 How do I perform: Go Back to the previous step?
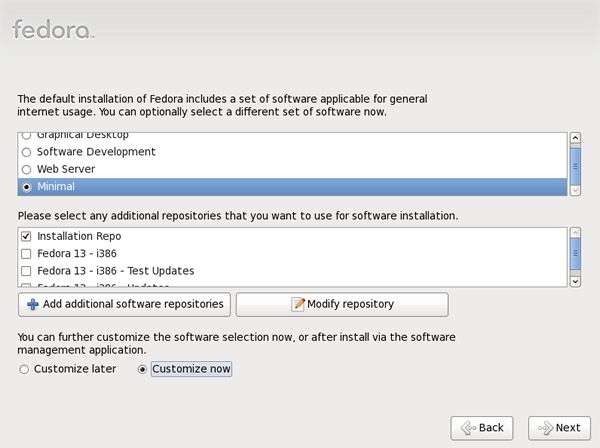[482, 428]
